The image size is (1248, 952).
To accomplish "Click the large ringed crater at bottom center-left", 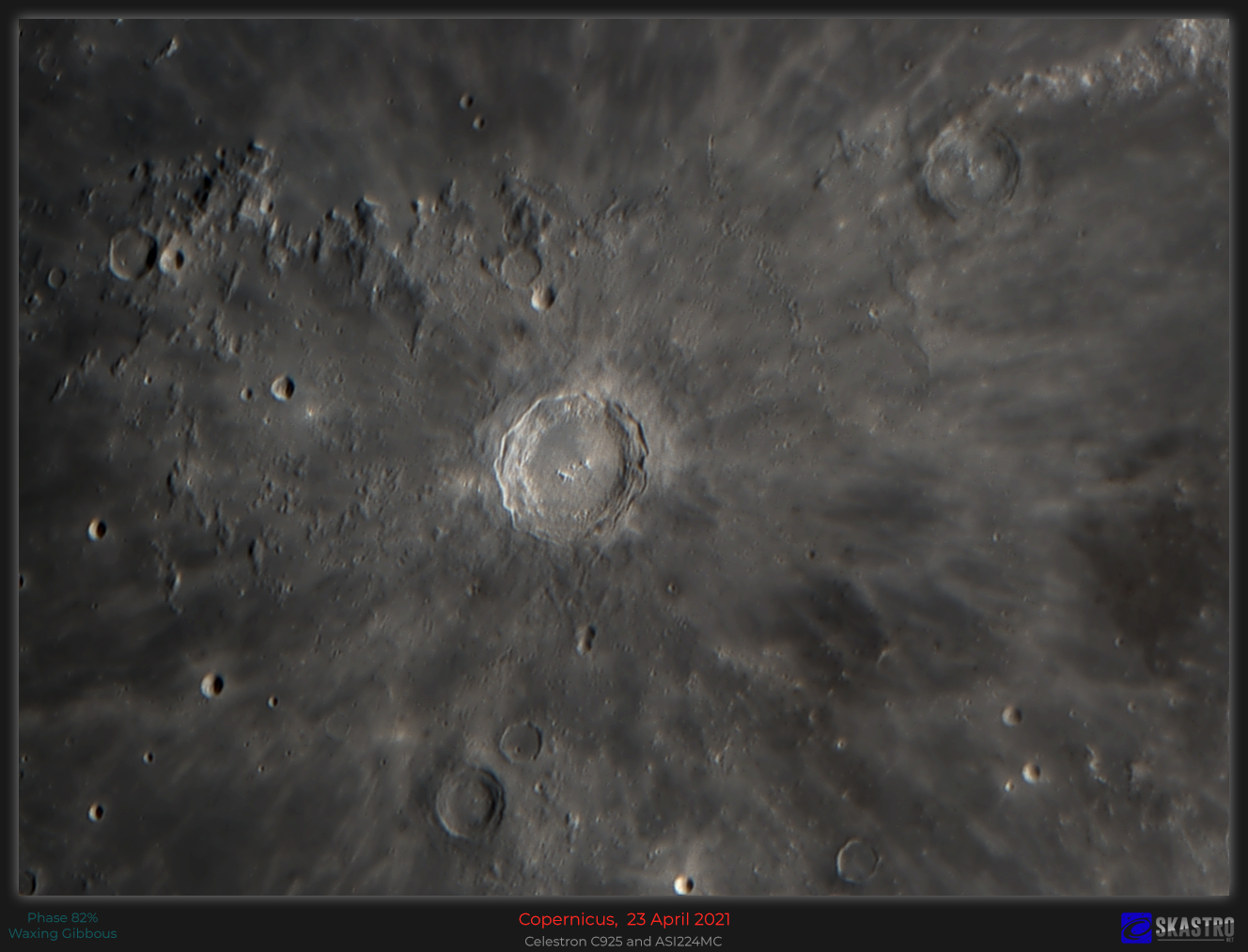I will tap(469, 802).
